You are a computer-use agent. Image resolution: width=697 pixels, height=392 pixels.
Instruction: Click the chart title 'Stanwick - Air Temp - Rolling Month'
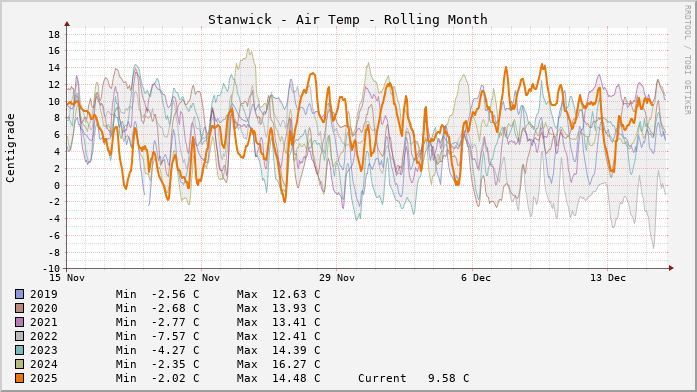pyautogui.click(x=348, y=20)
